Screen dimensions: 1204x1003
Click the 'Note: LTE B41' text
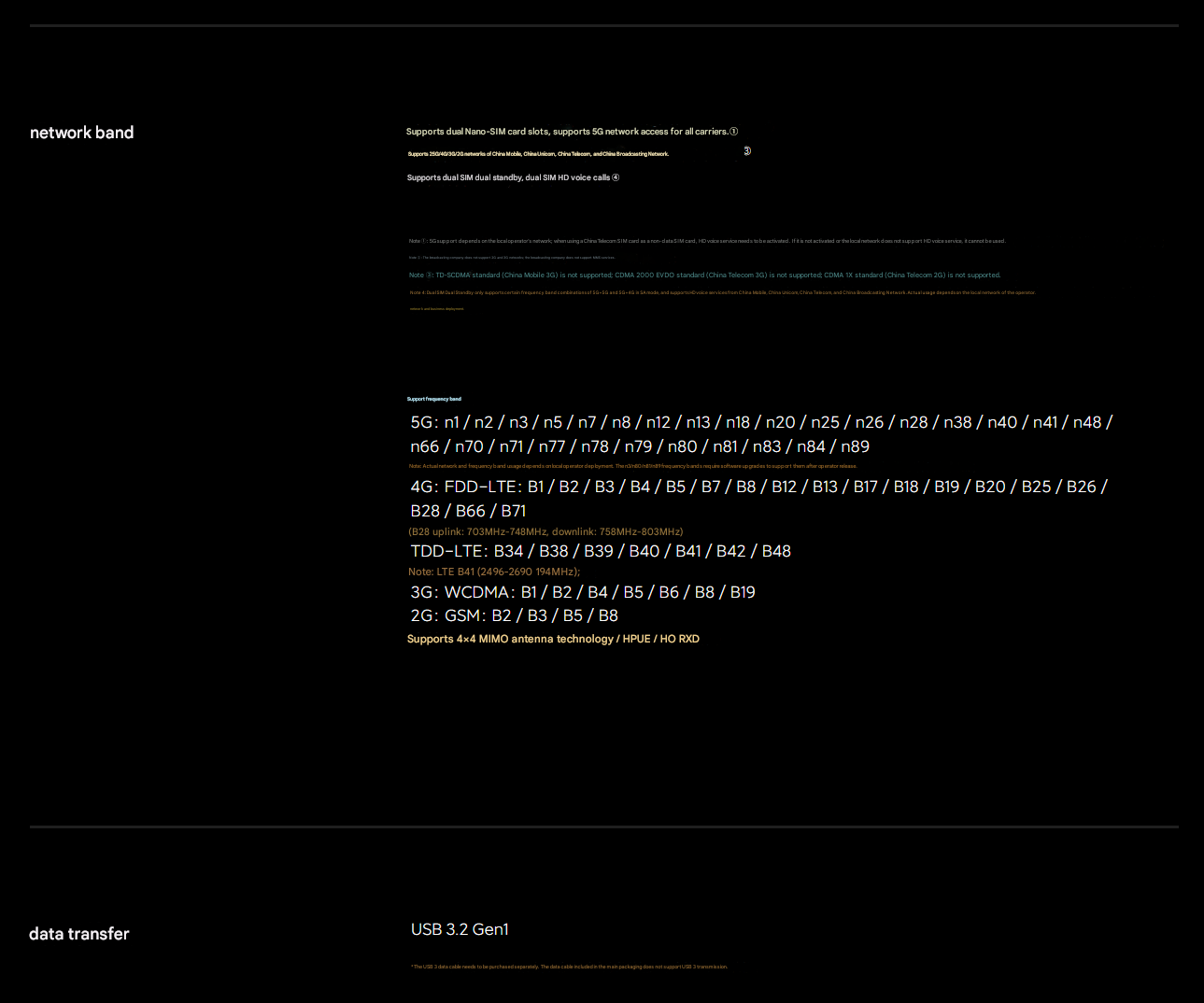(x=494, y=572)
